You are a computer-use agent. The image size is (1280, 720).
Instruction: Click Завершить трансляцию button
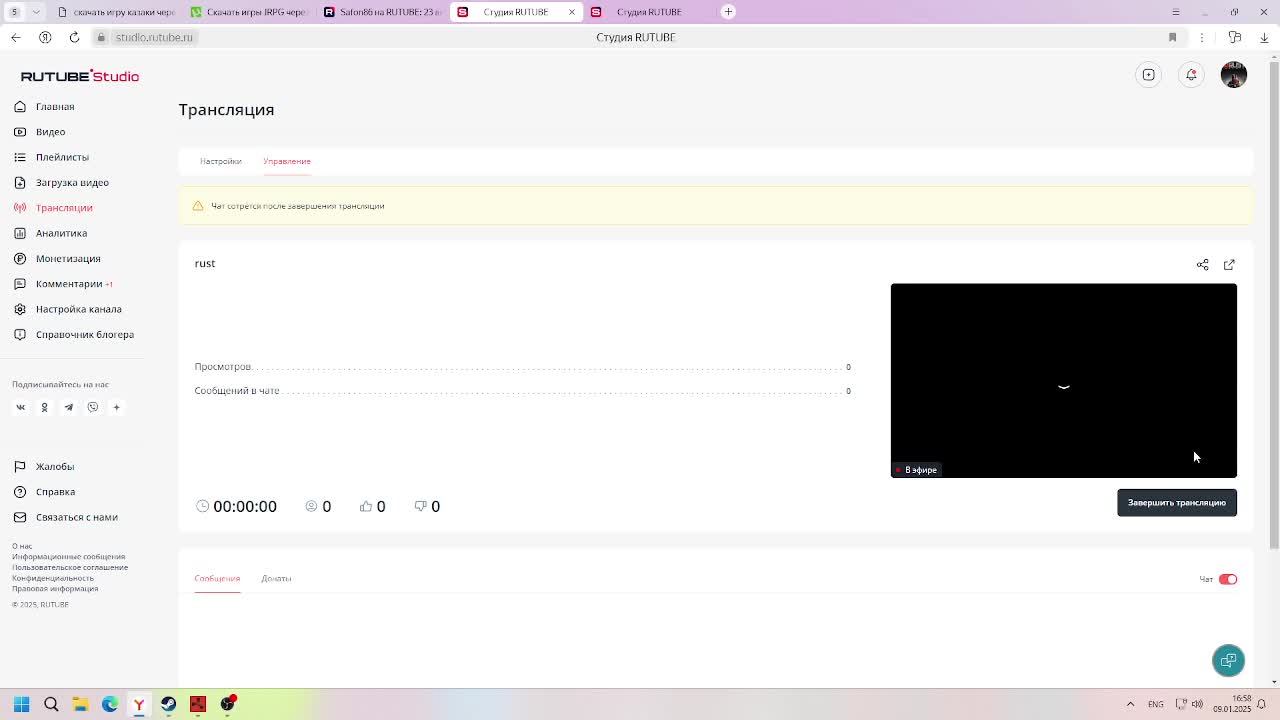tap(1177, 503)
